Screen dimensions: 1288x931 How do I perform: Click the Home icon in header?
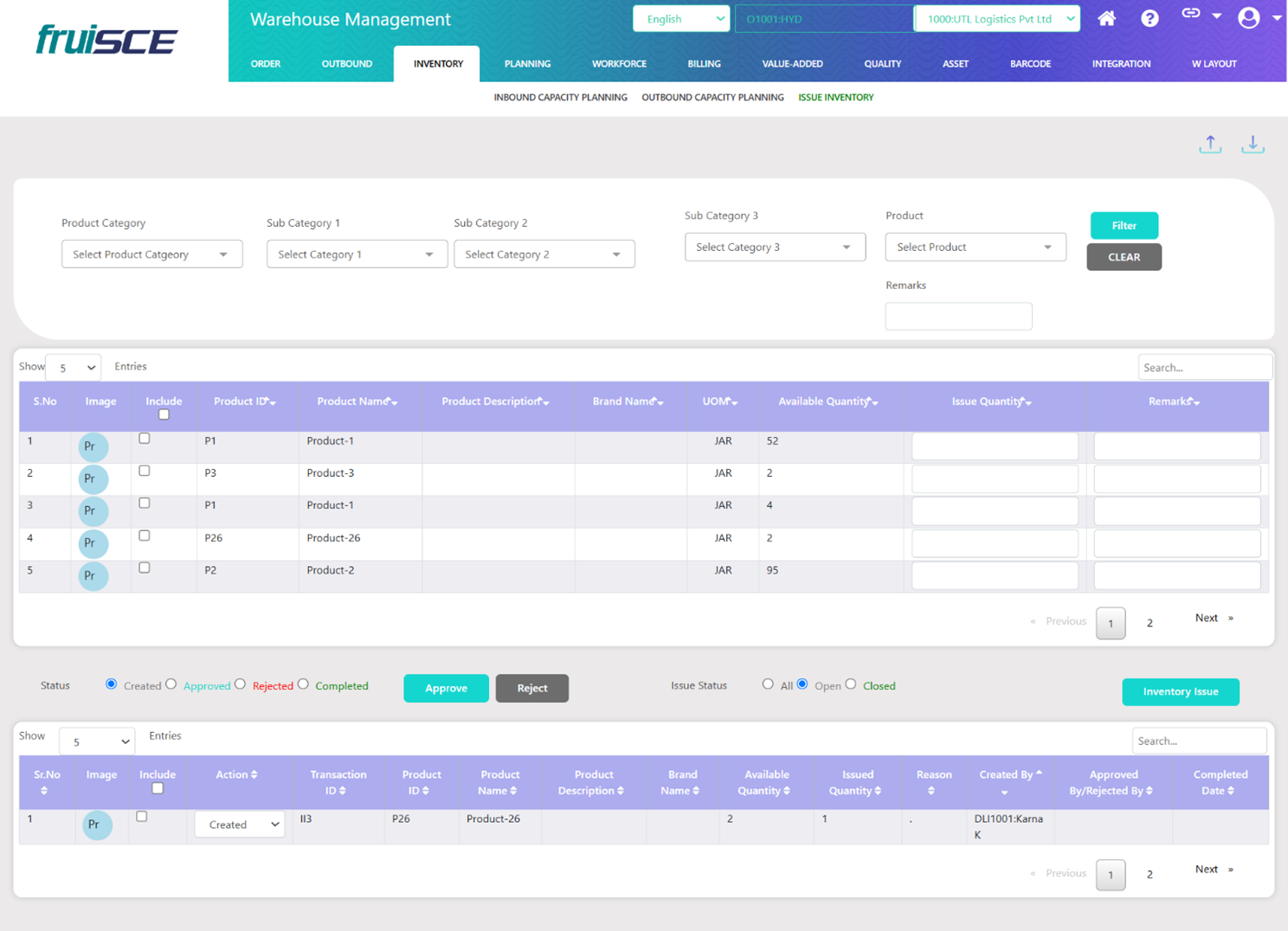pos(1106,19)
